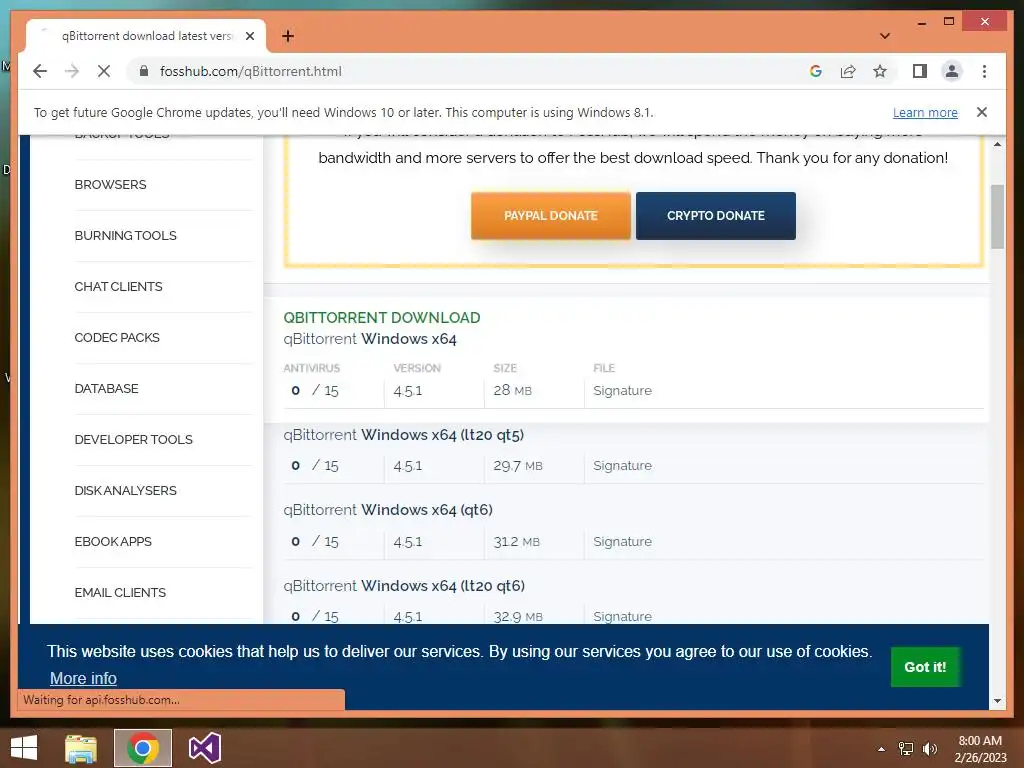Accept cookies with Got it! button
The width and height of the screenshot is (1024, 768).
(x=925, y=667)
